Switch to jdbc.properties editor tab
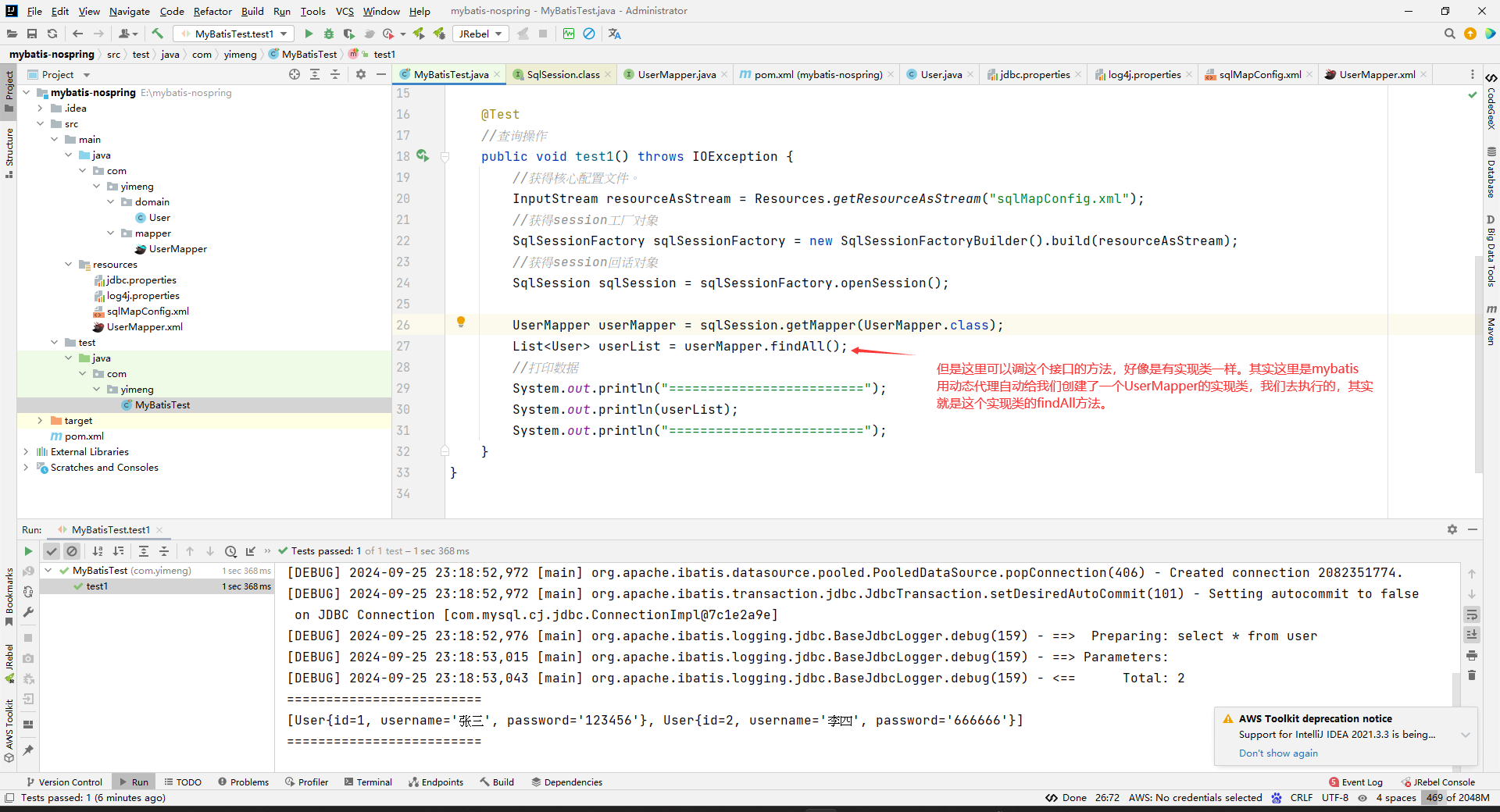1500x812 pixels. 1034,74
